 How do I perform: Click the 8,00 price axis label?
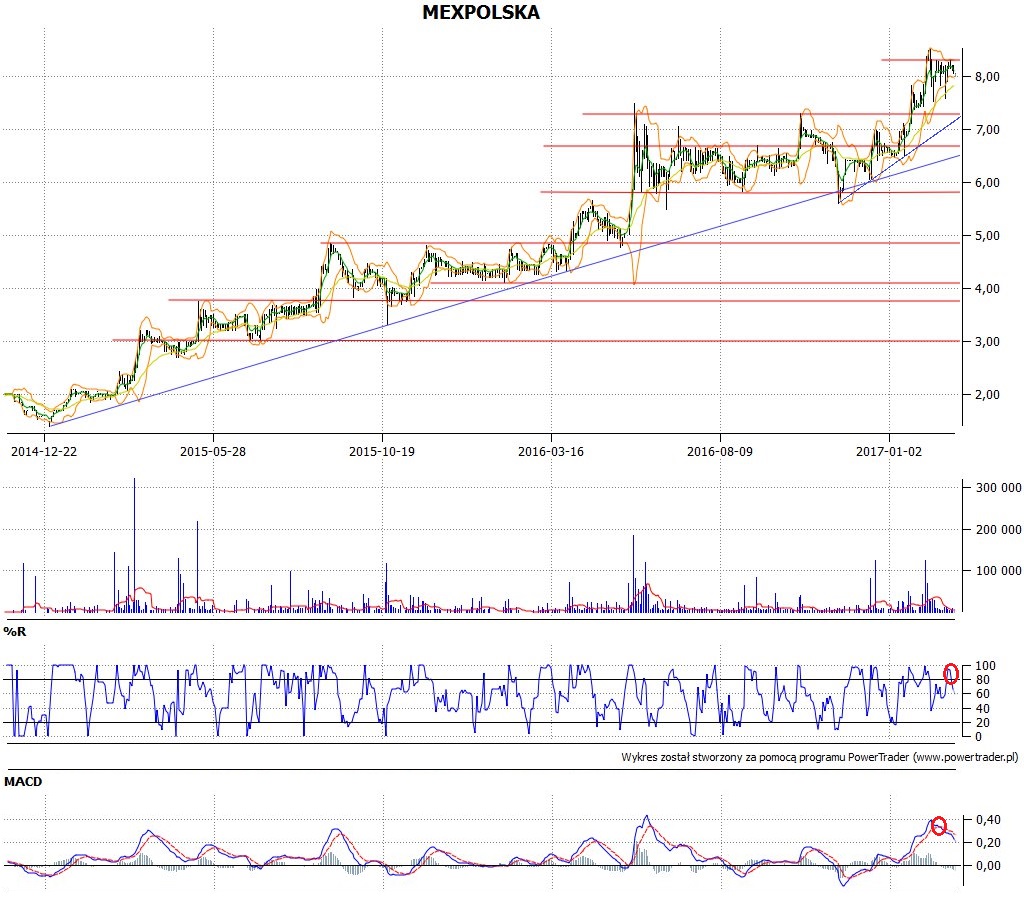[987, 76]
